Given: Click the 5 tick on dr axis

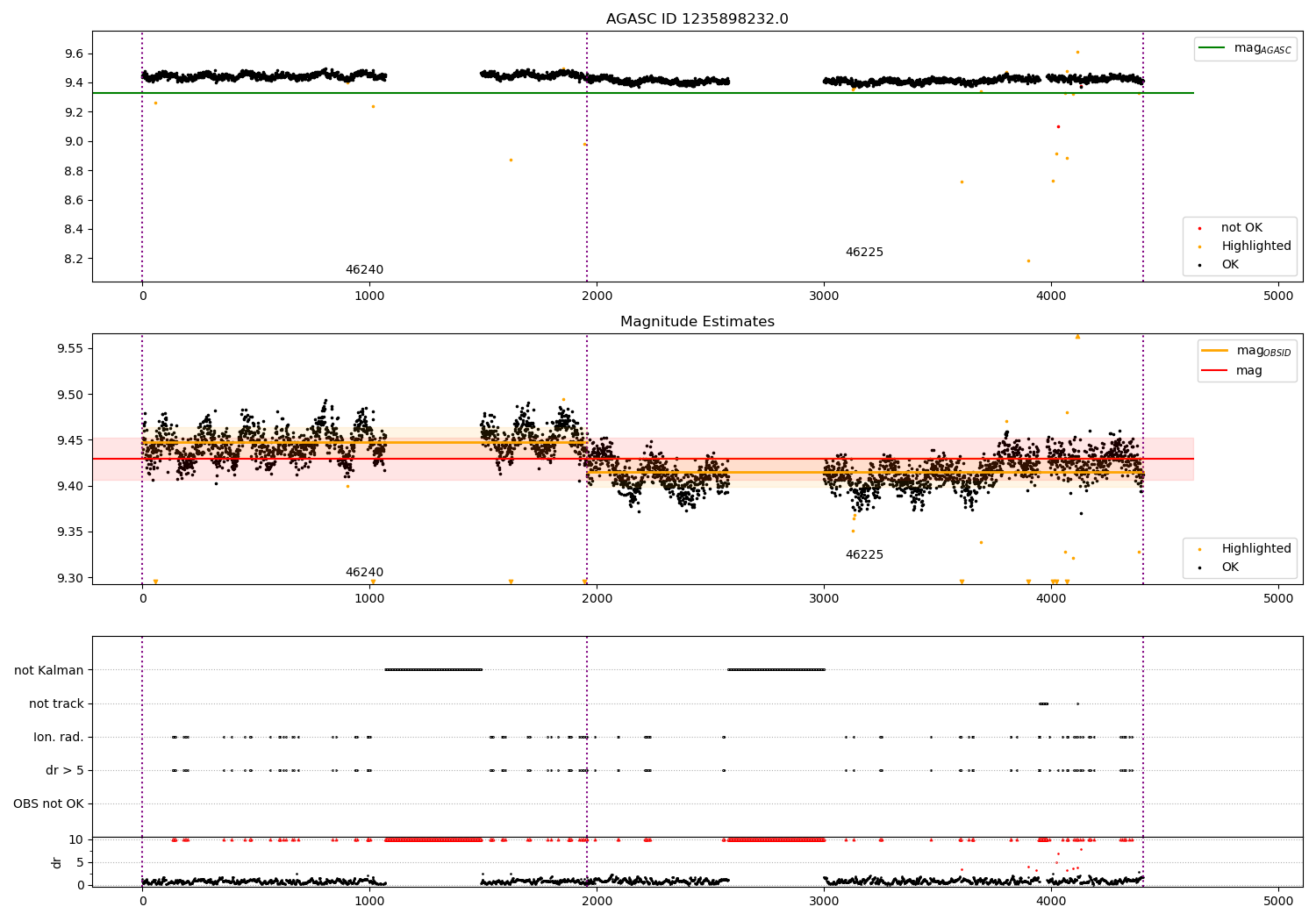Looking at the screenshot, I should click(80, 863).
